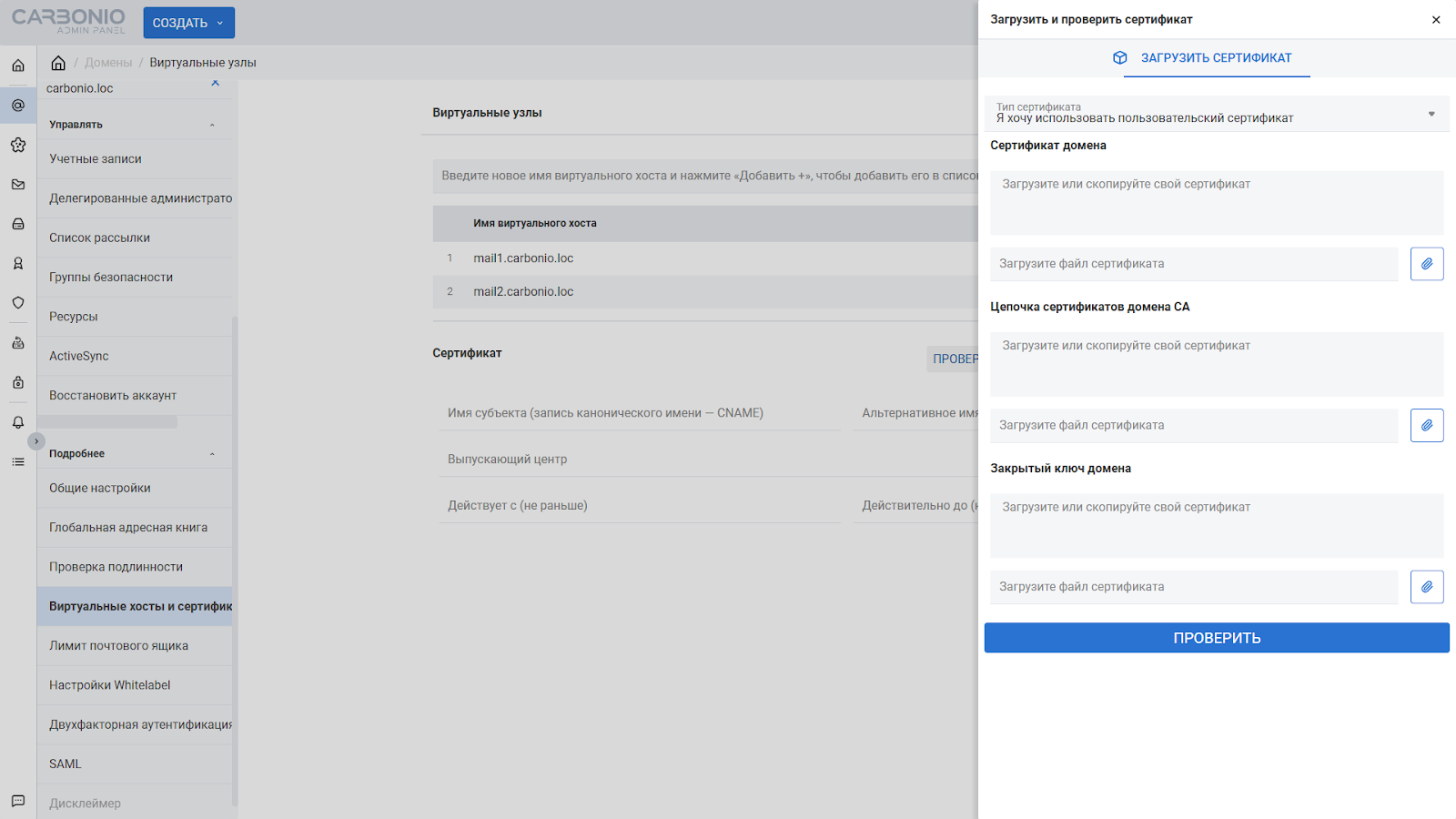Viewport: 1456px width, 819px height.
Task: Collapse the carbonio.loc domain selector
Action: click(x=216, y=83)
